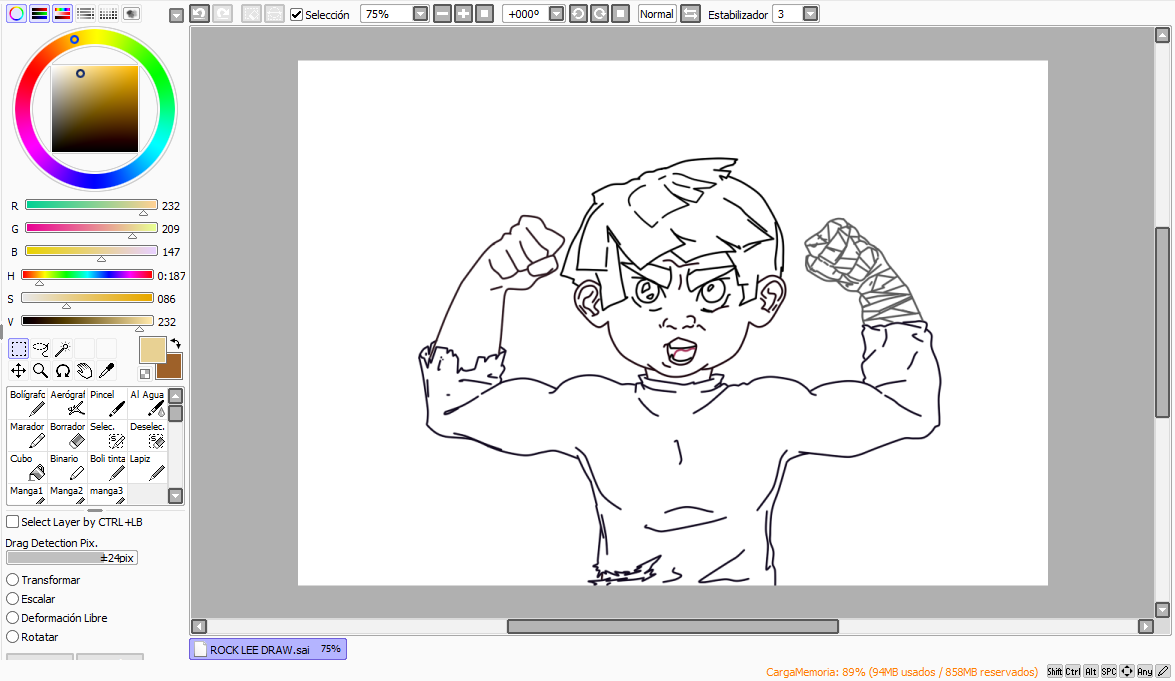Screen dimensions: 1175x681
Task: Choose the Aerógrafo airbrush
Action: (x=67, y=403)
